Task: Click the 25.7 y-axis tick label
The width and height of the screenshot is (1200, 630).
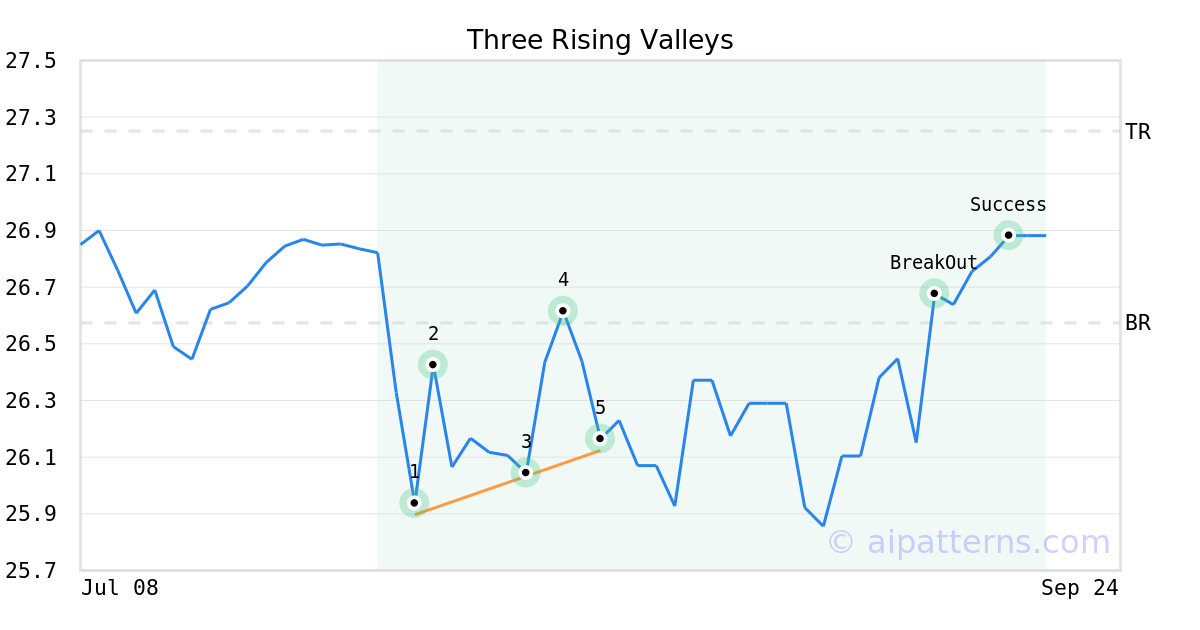Action: [x=30, y=571]
